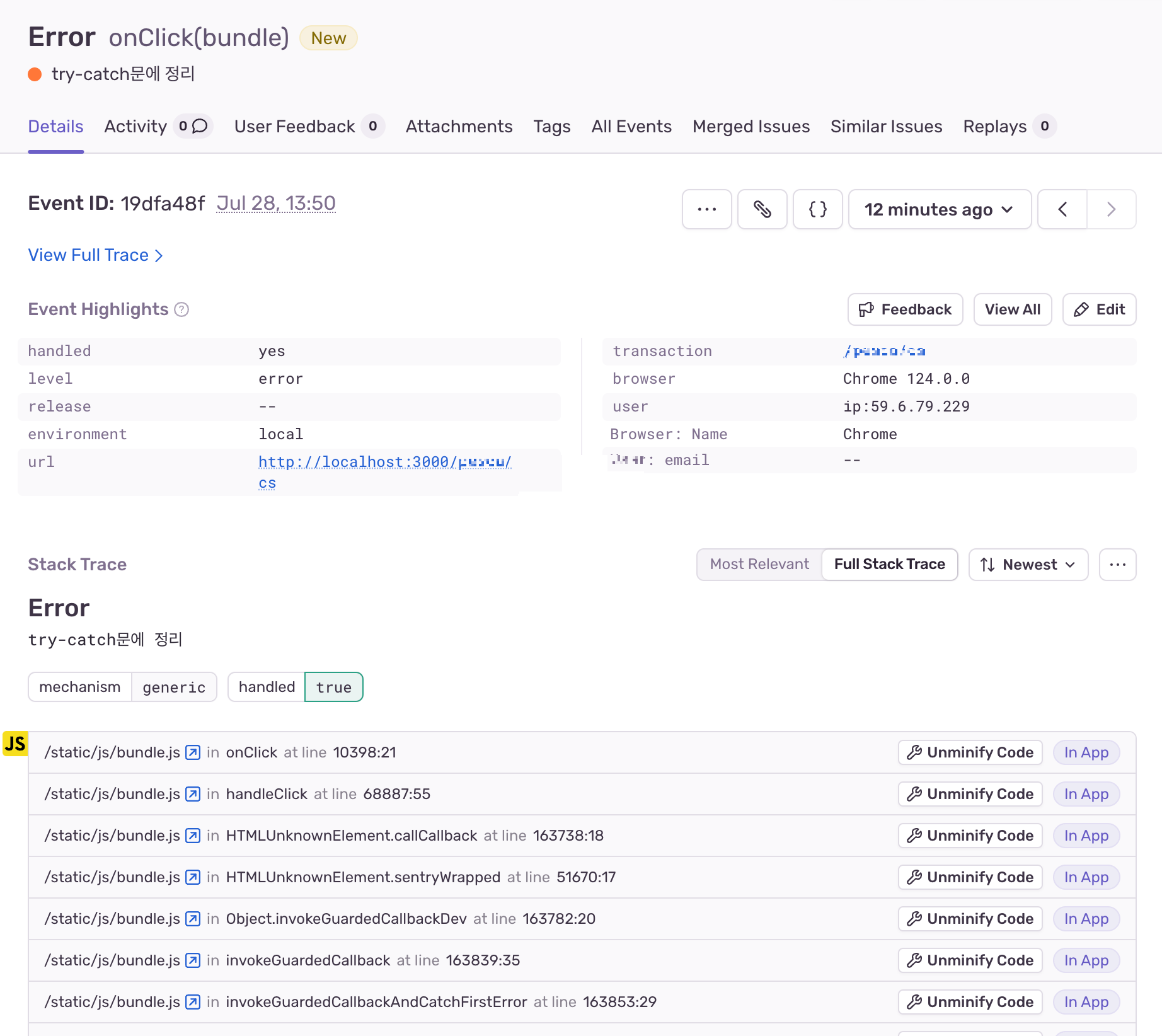Open source link icon in sentryWrapped frame
This screenshot has width=1162, height=1036.
click(193, 877)
